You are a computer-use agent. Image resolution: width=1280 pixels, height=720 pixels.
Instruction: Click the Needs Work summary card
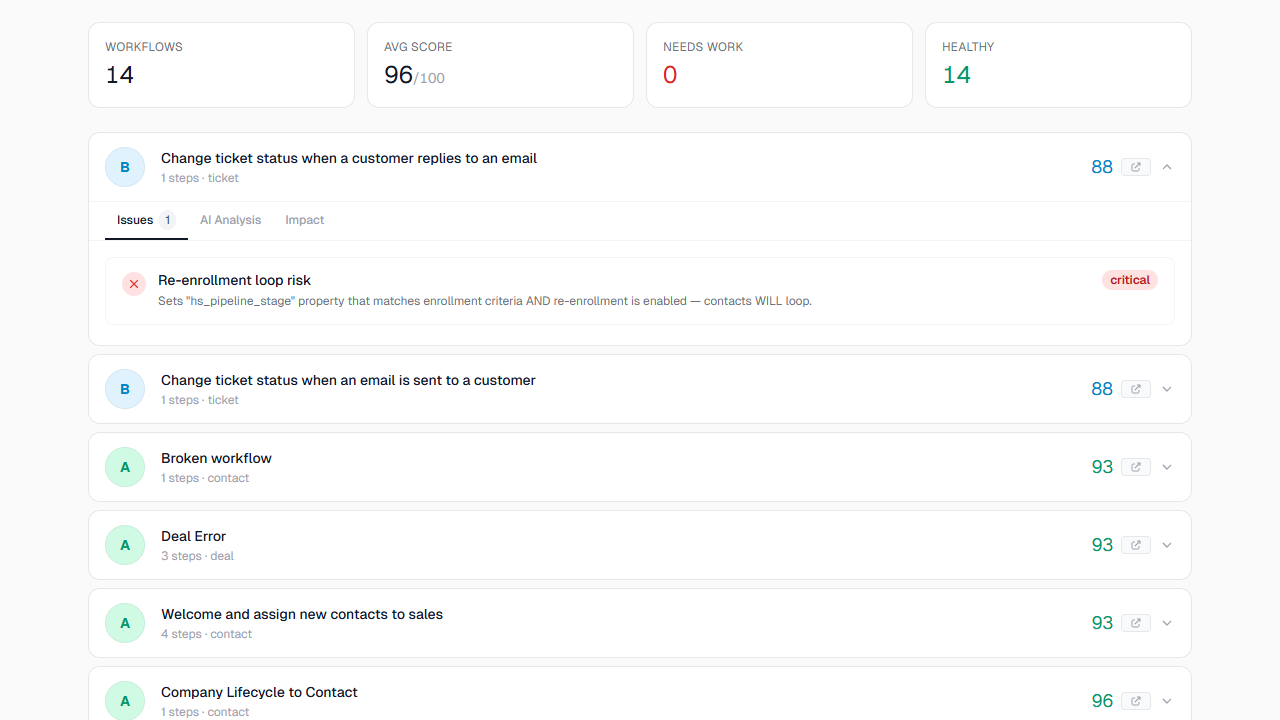click(x=779, y=65)
